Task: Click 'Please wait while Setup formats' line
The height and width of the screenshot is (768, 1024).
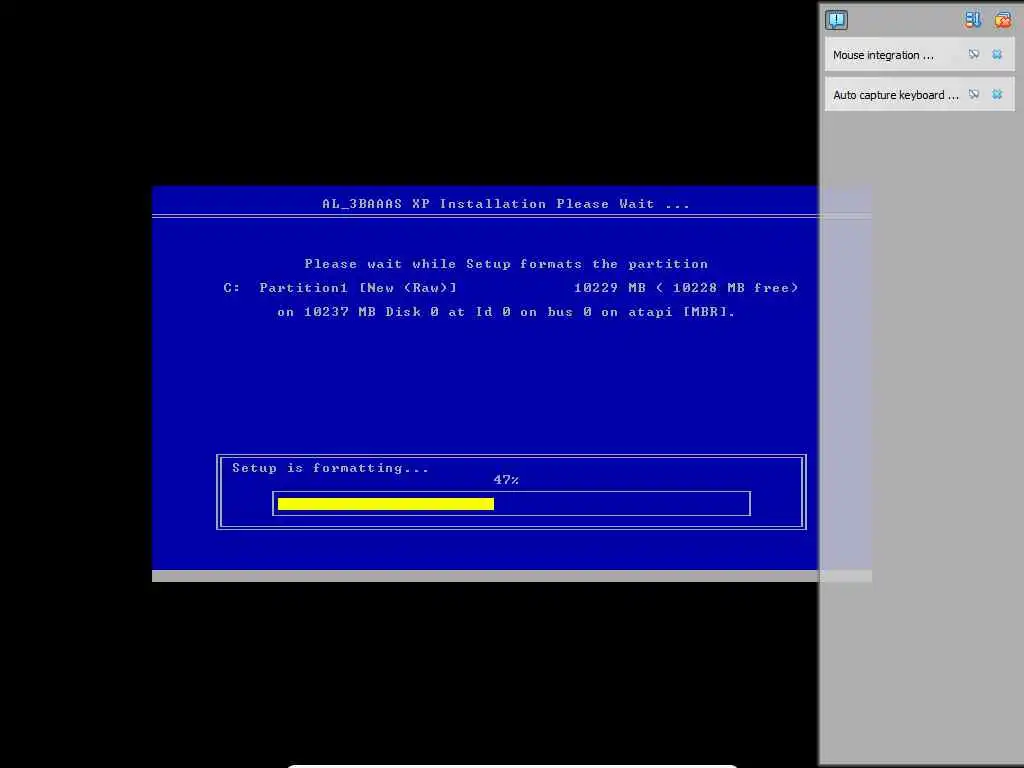Action: [x=506, y=264]
